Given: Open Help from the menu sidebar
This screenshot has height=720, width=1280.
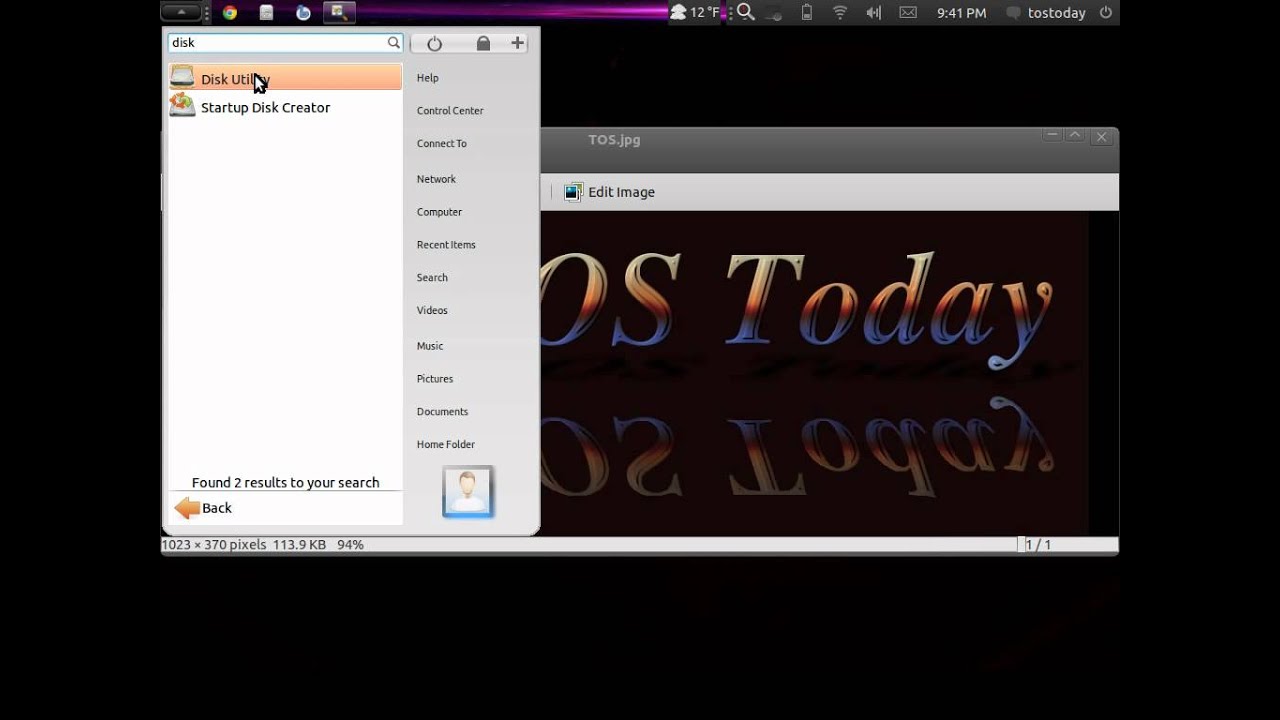Looking at the screenshot, I should pos(428,78).
